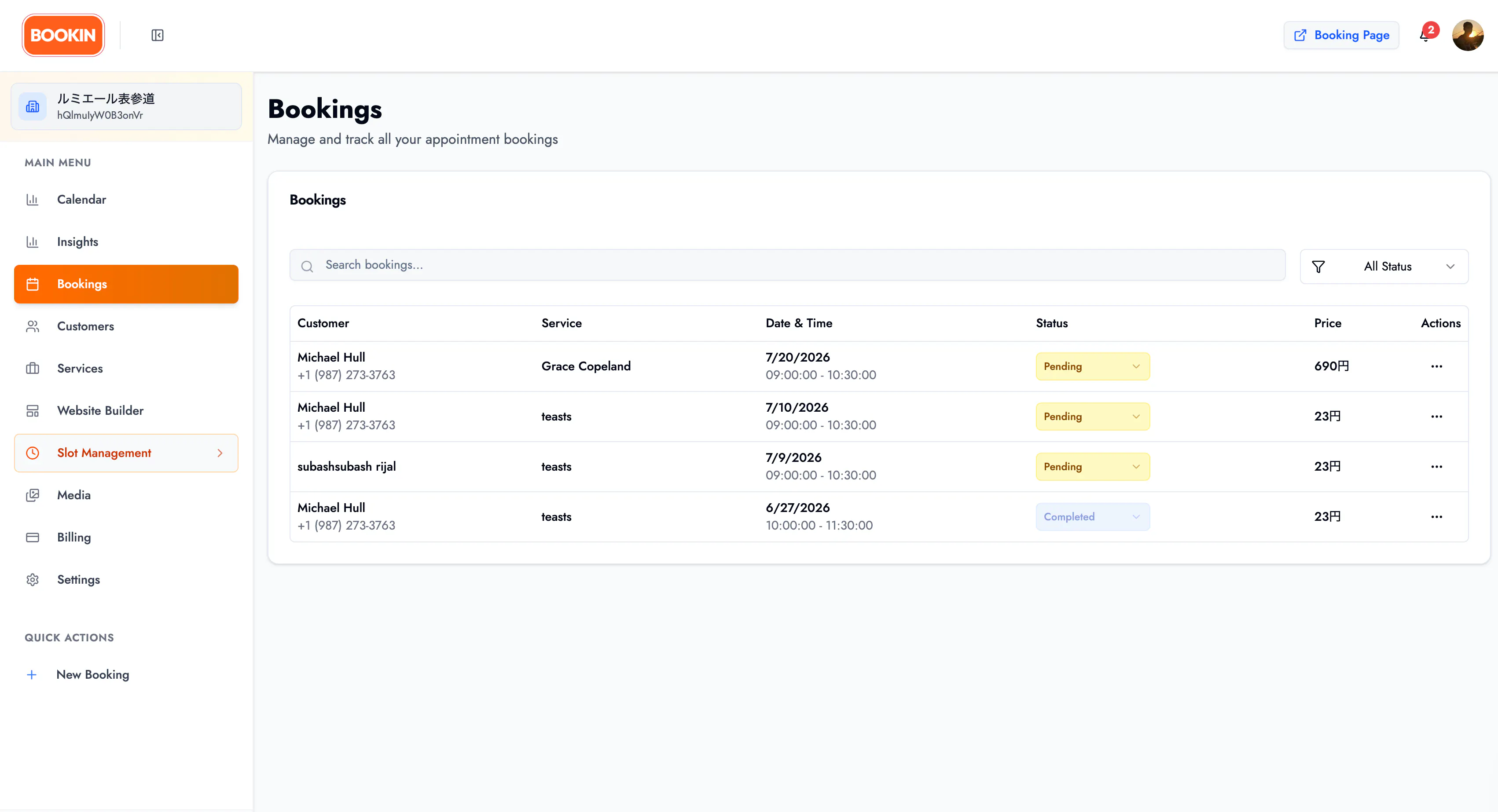Viewport: 1498px width, 812px height.
Task: Open notifications bell icon
Action: [1425, 36]
